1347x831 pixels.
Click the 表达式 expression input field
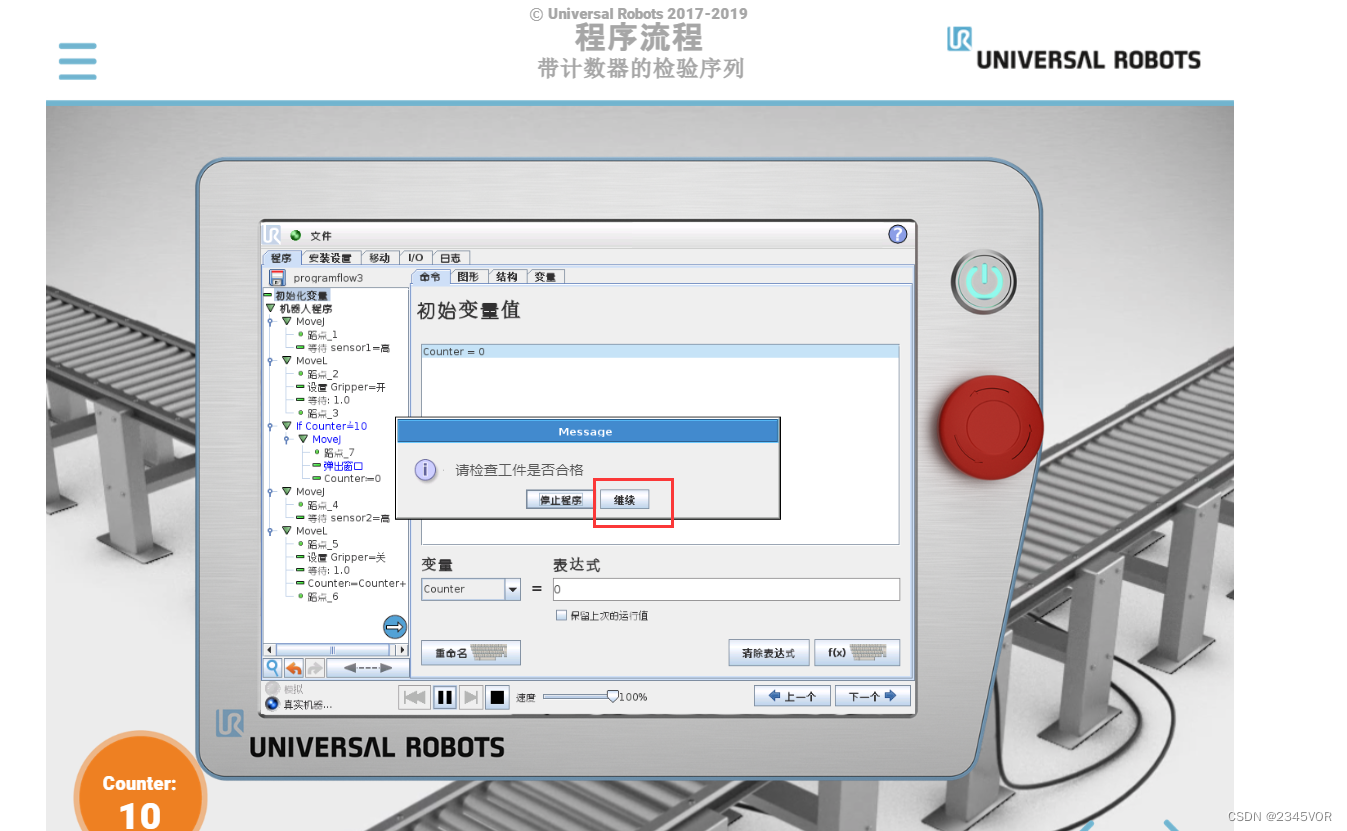pos(726,589)
